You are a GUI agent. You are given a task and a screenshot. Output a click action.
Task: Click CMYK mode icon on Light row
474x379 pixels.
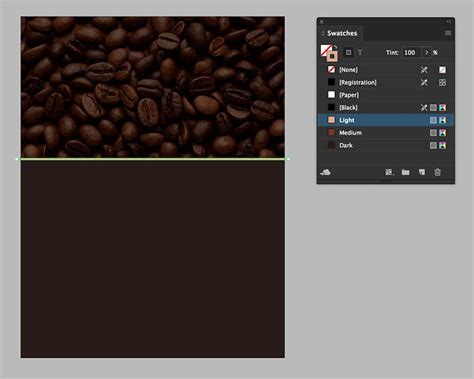442,120
